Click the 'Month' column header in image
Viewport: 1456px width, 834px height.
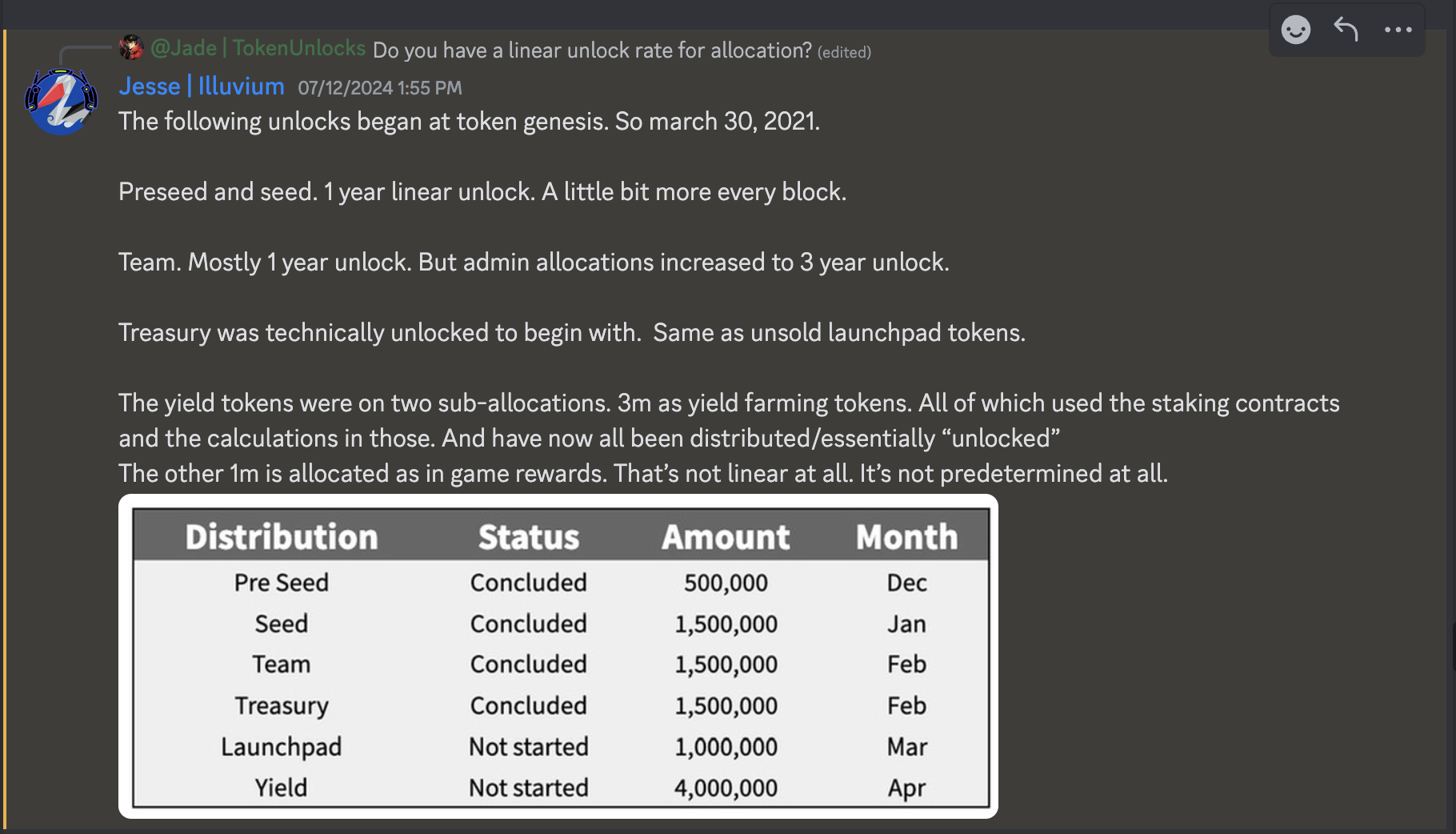pos(906,537)
